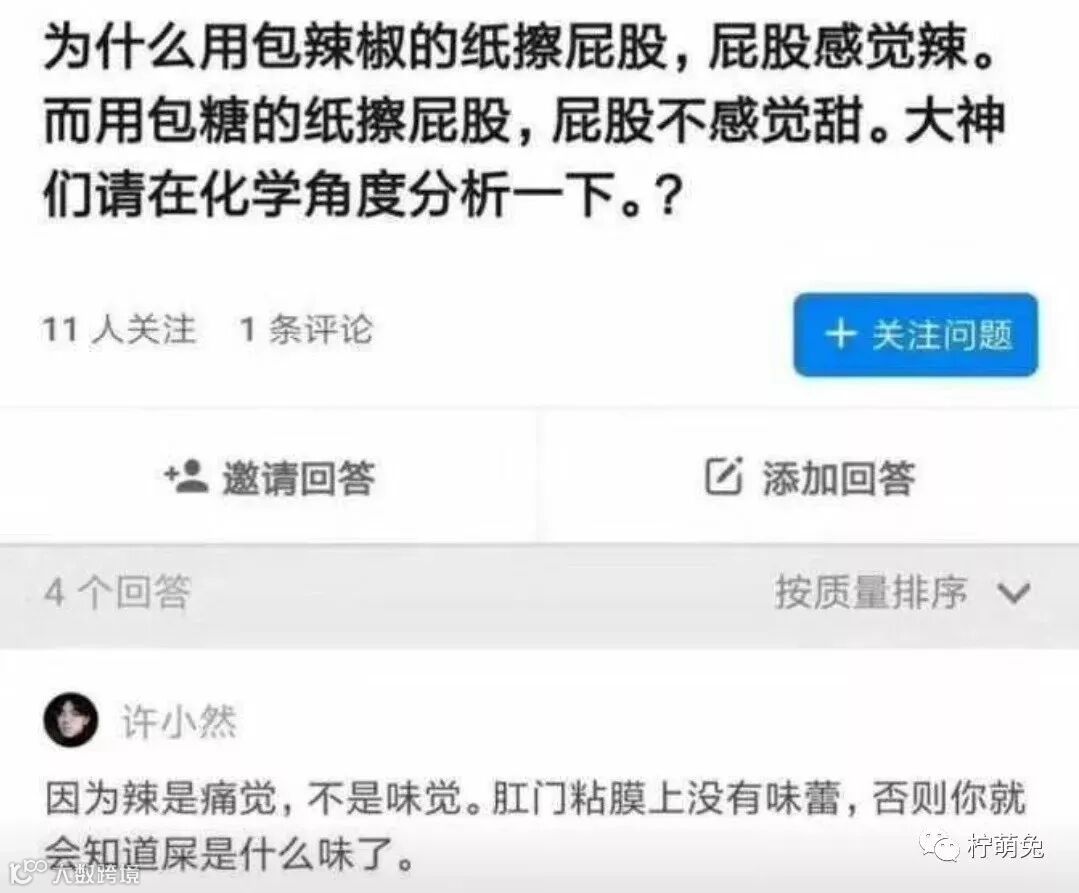Open the 1 条评论 comments link

coord(306,330)
